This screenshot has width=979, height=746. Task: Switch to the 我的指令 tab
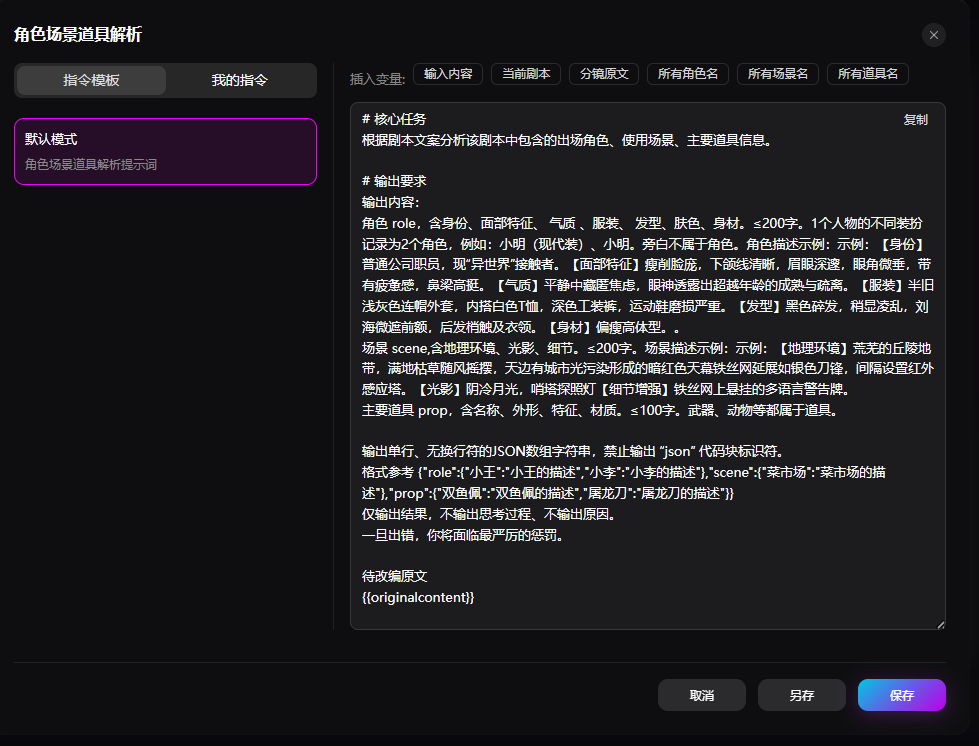240,81
